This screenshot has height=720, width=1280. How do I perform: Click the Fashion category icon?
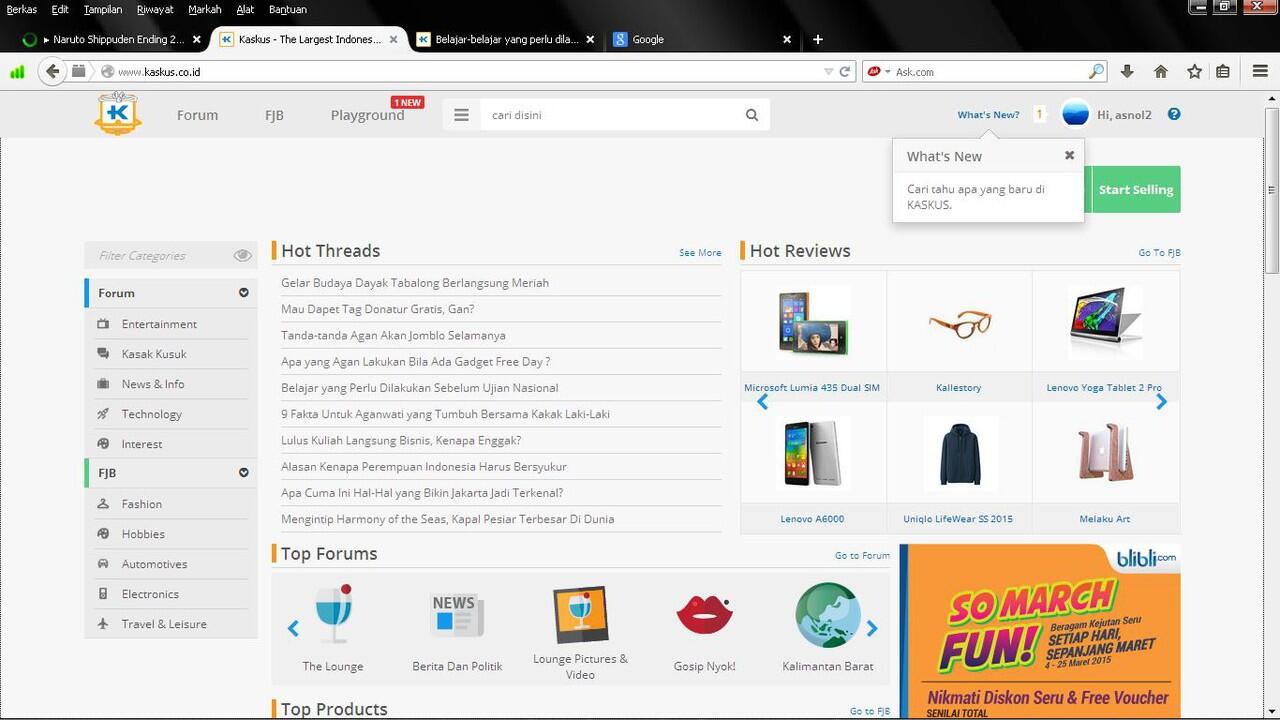pyautogui.click(x=103, y=504)
